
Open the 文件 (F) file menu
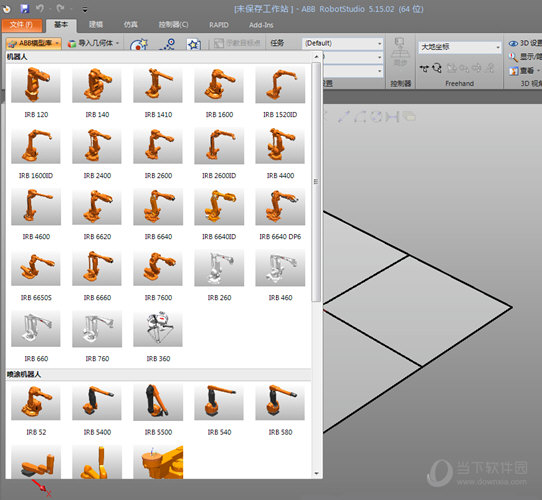click(x=21, y=25)
